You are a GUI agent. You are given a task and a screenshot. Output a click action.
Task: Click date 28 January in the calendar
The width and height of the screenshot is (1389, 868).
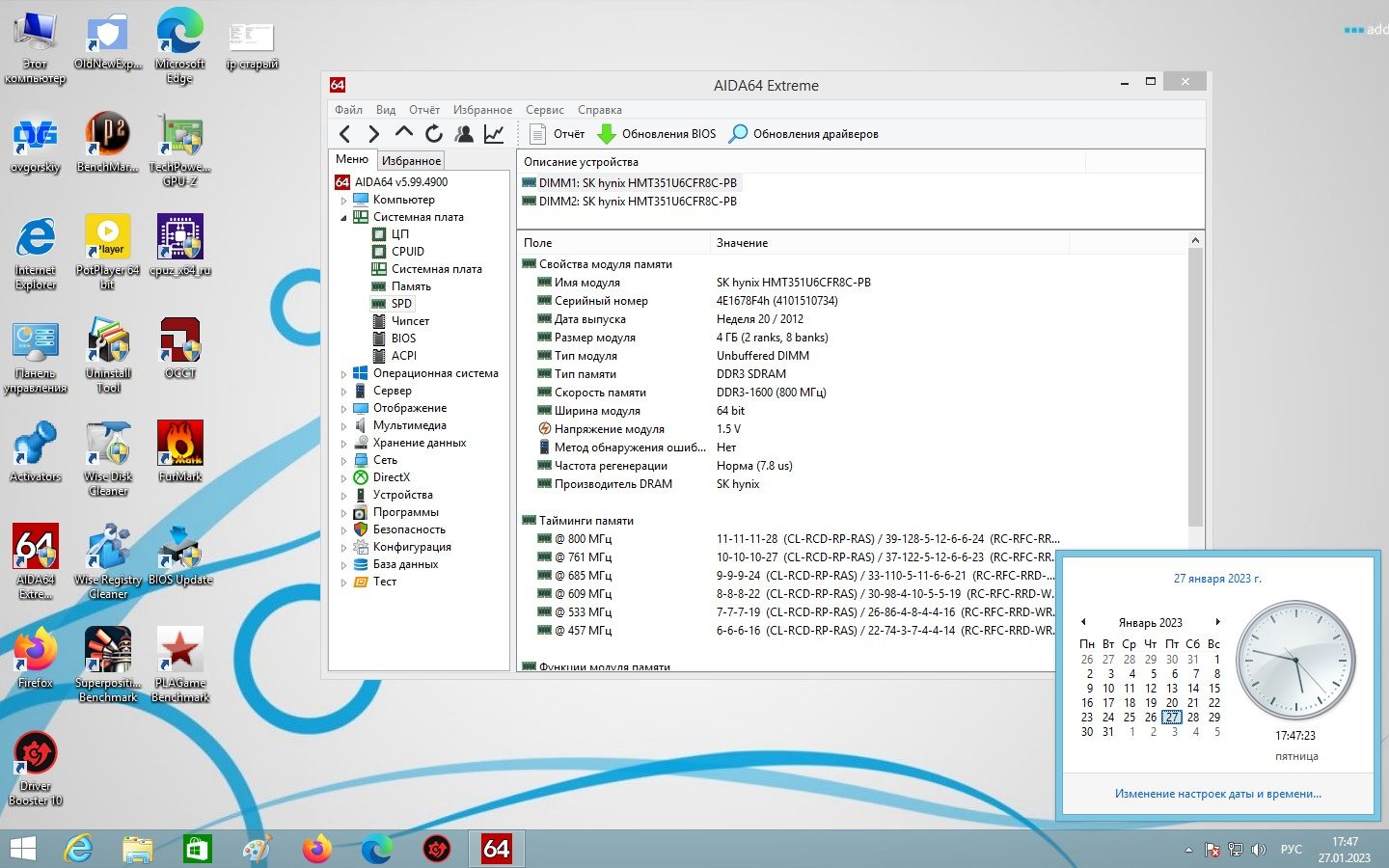click(x=1193, y=718)
